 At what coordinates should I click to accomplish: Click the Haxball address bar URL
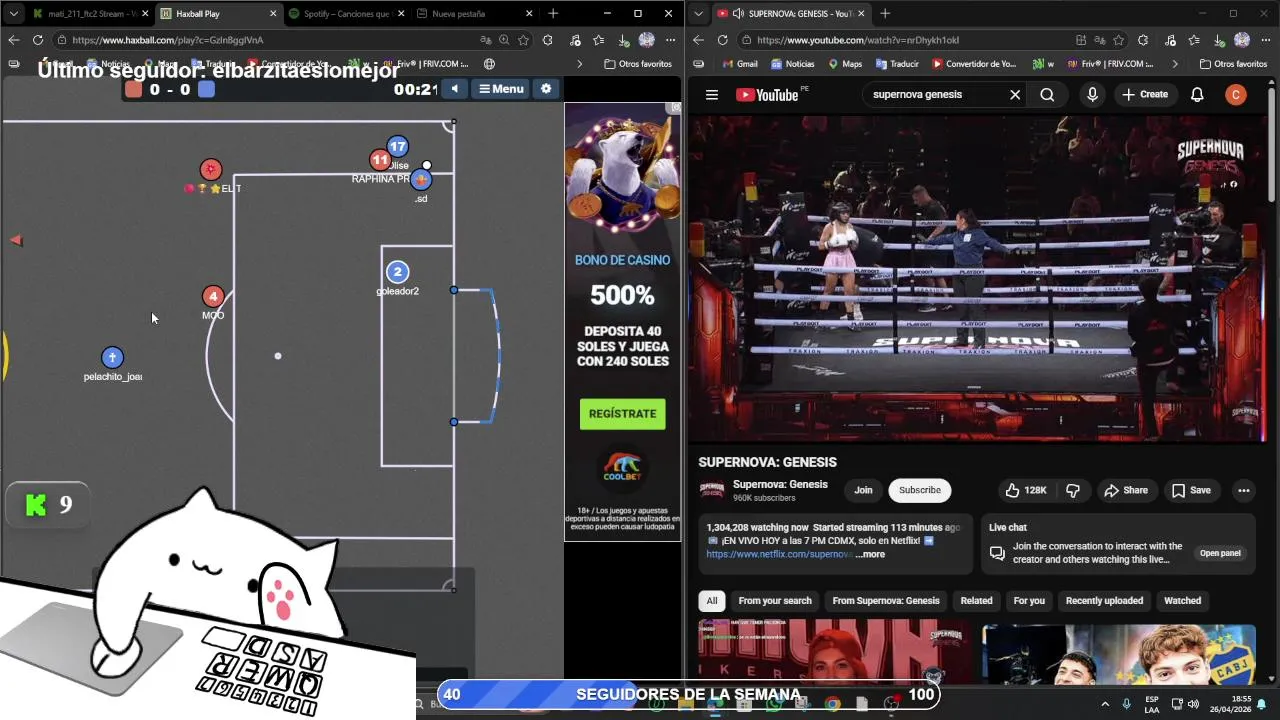168,40
